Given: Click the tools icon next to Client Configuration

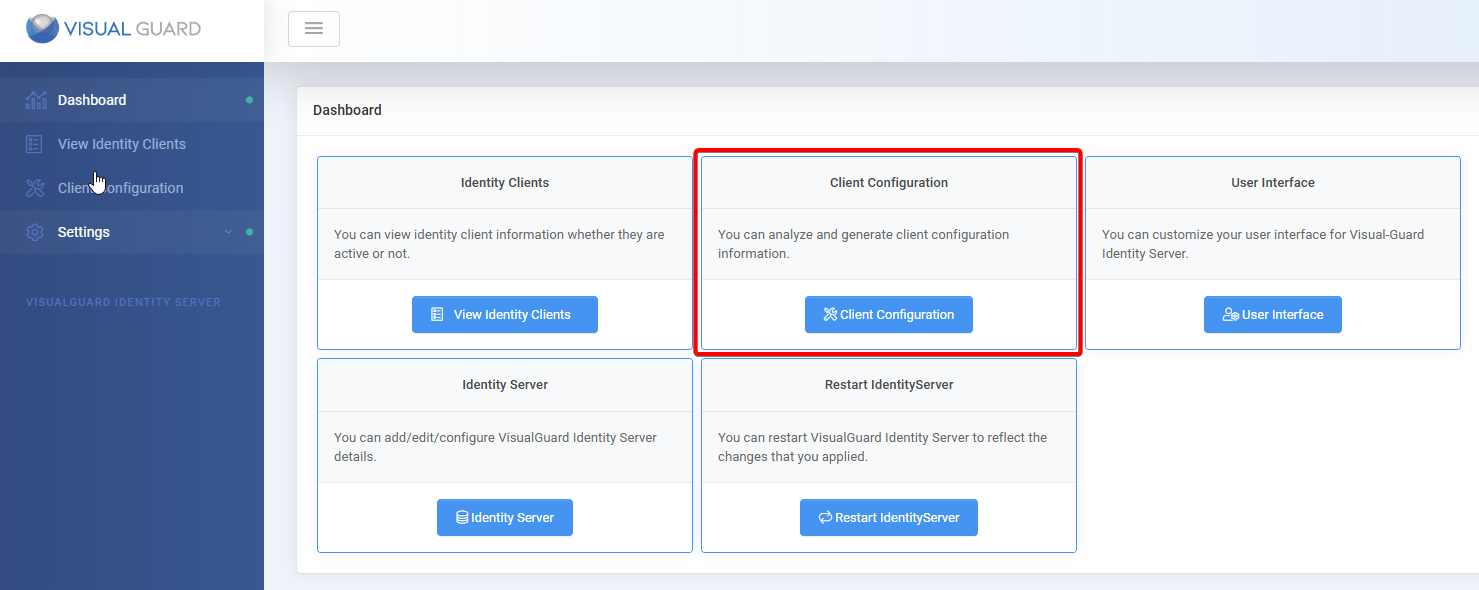Looking at the screenshot, I should [36, 187].
